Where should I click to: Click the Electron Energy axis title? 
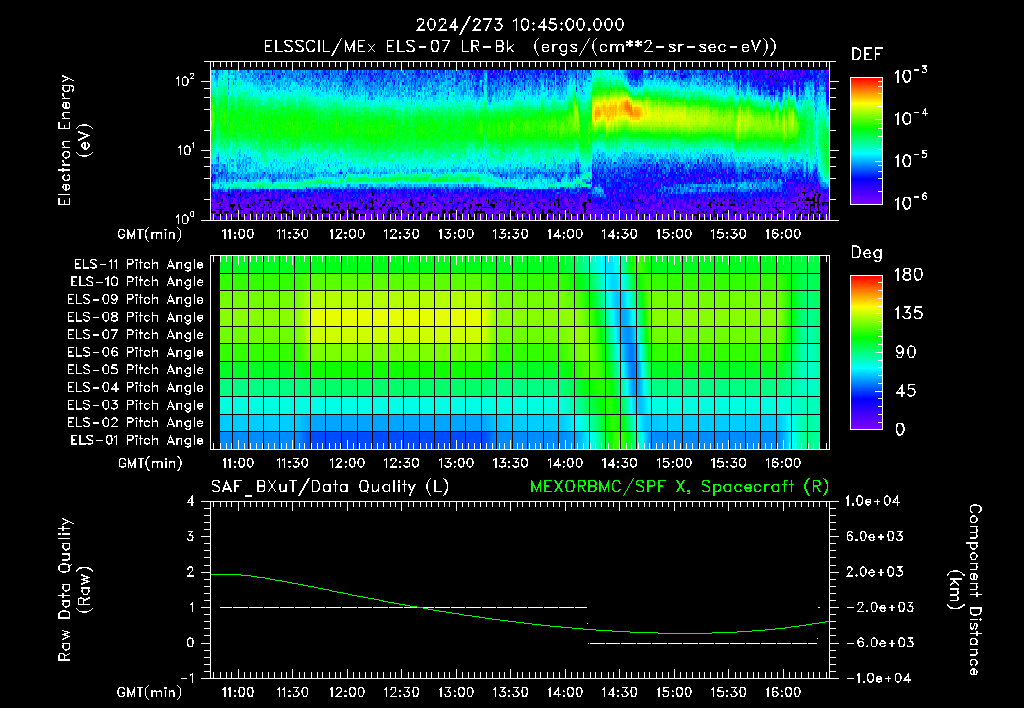[74, 140]
